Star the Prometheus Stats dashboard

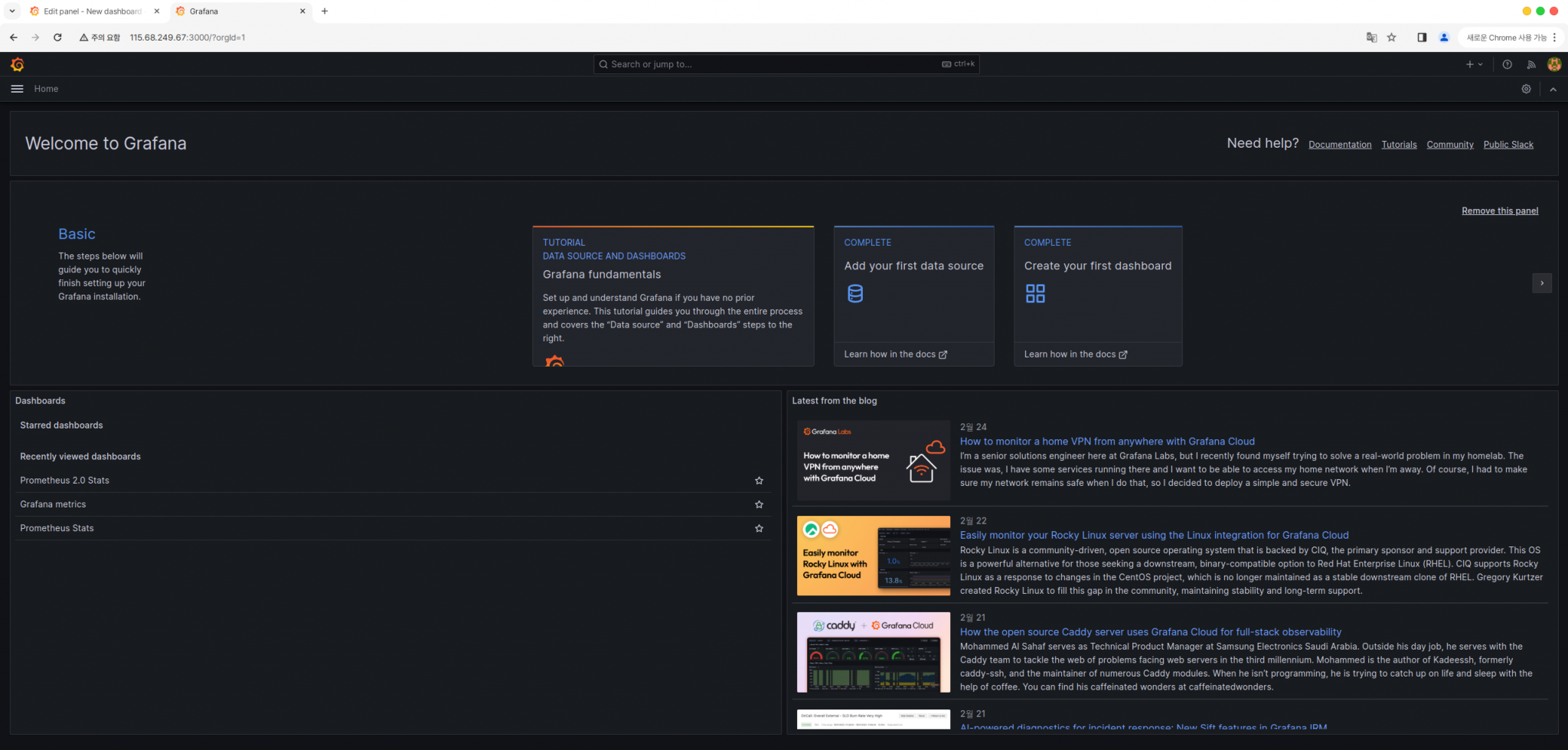coord(759,528)
